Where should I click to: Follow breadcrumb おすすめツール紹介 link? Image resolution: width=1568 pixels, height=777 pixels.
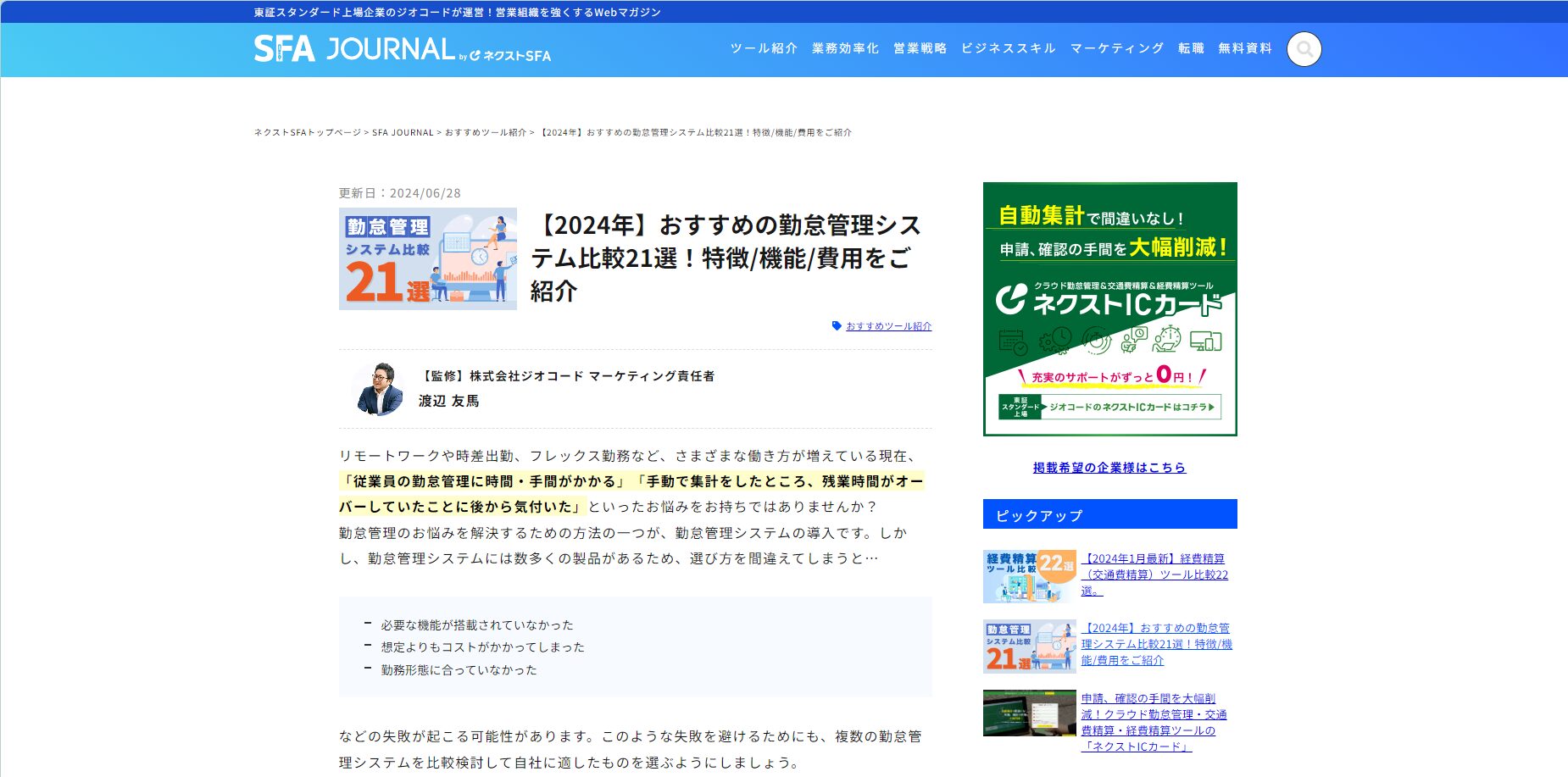pos(486,133)
